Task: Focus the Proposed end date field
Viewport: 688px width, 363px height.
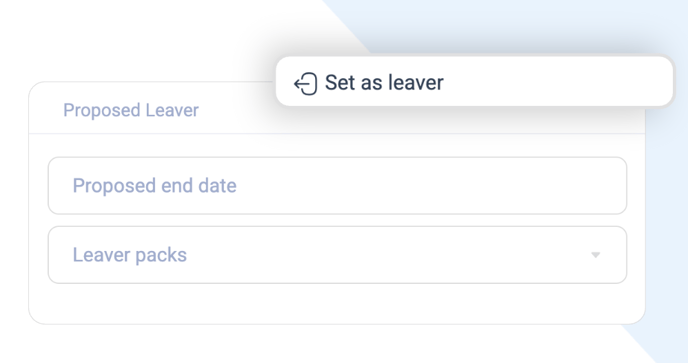Action: click(x=337, y=186)
